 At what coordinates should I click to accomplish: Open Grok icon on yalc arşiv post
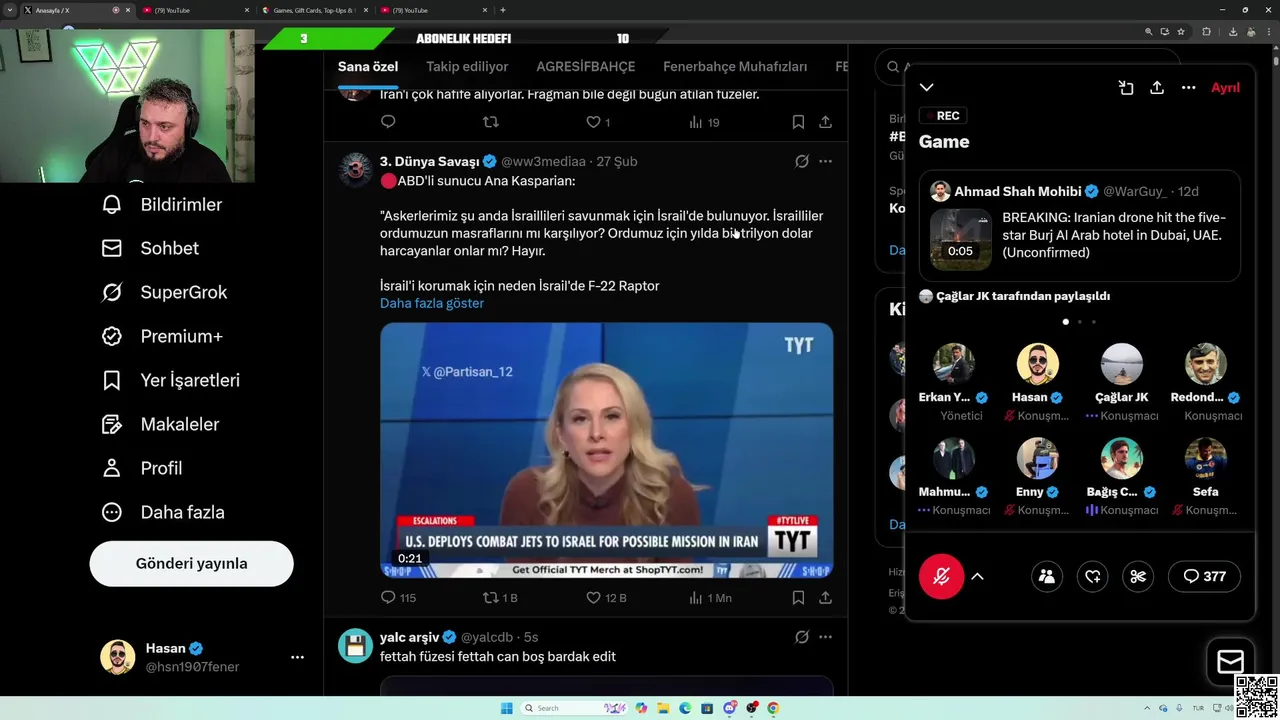coord(802,637)
